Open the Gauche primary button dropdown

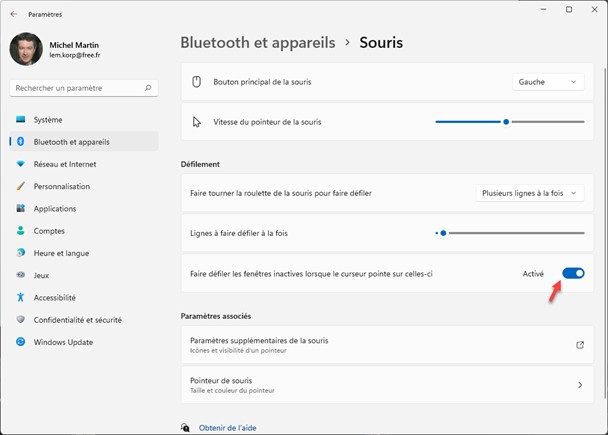(547, 82)
